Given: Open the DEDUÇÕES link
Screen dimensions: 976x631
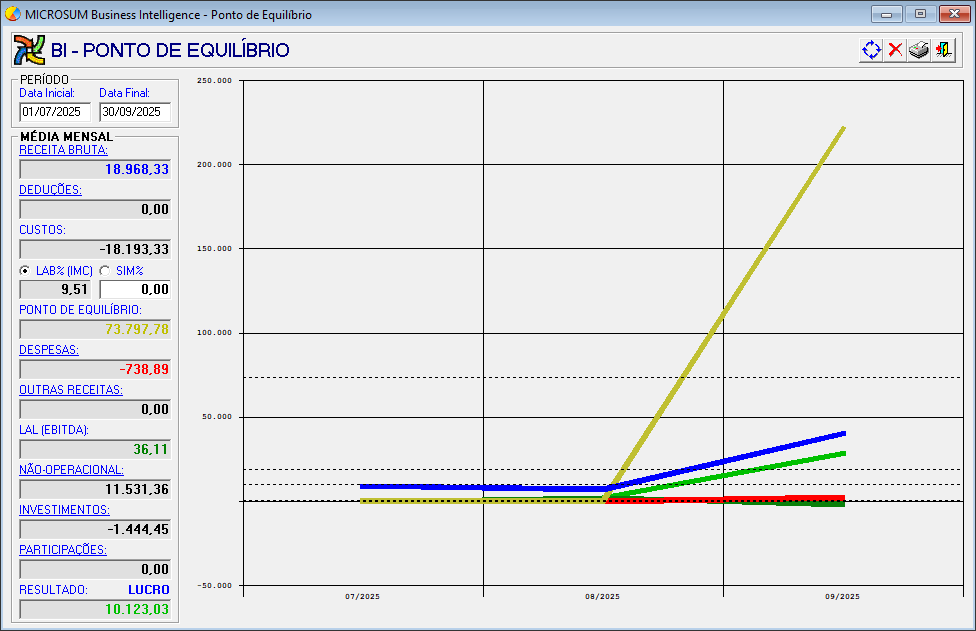Looking at the screenshot, I should click(50, 190).
